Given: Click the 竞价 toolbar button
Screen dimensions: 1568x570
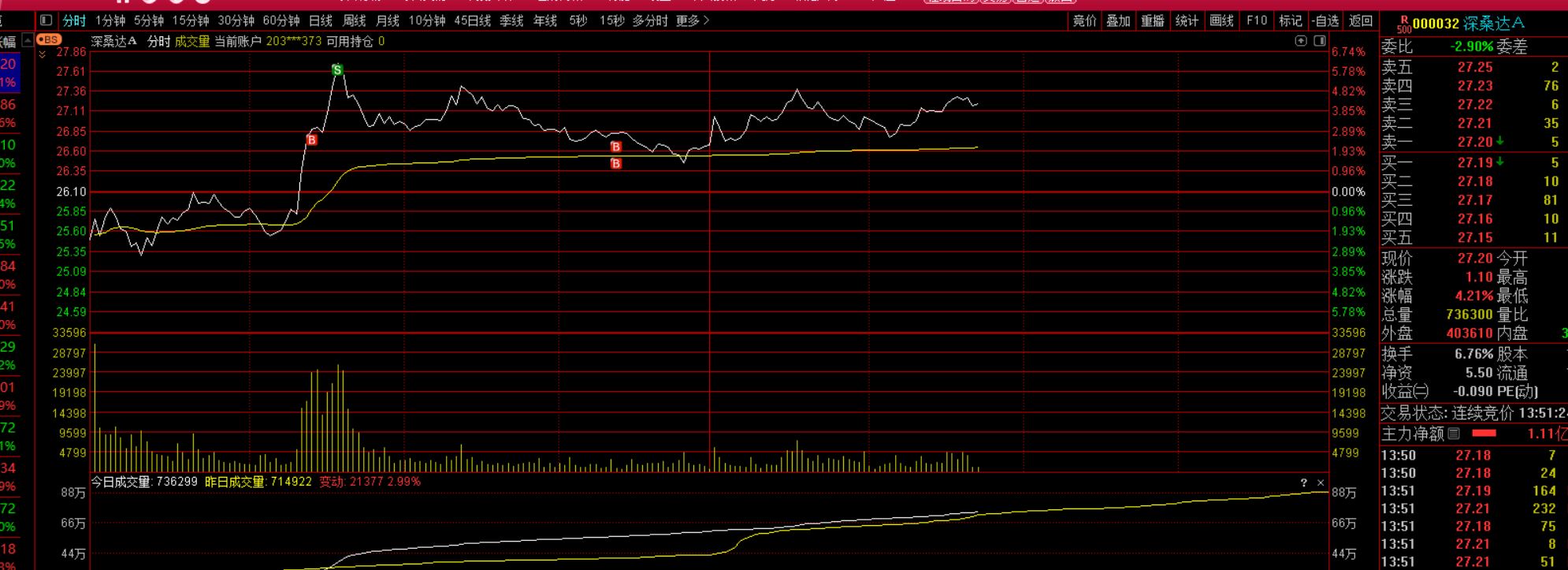Looking at the screenshot, I should [x=1085, y=20].
